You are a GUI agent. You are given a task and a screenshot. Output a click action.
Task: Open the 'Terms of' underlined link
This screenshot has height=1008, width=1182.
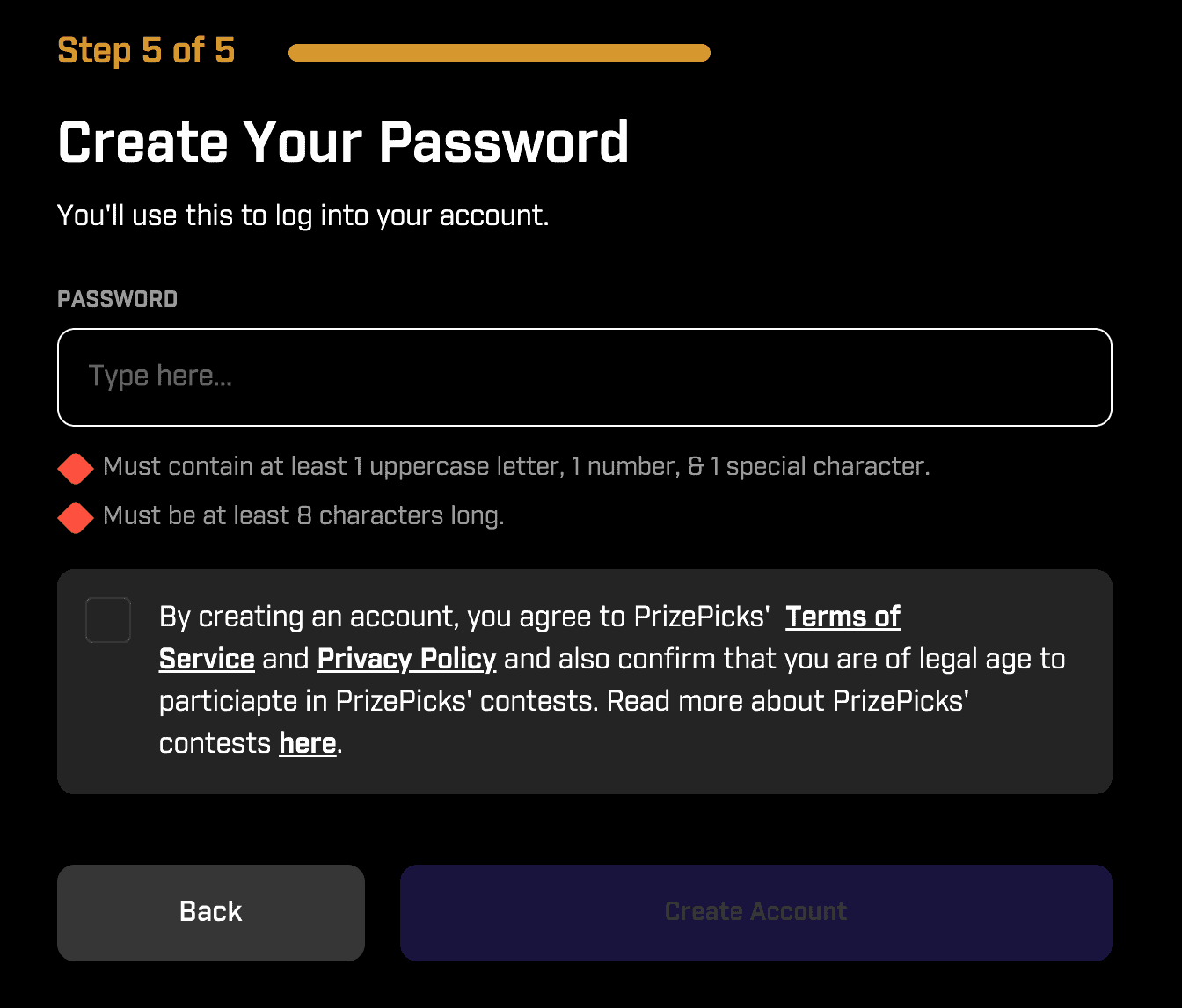(843, 617)
